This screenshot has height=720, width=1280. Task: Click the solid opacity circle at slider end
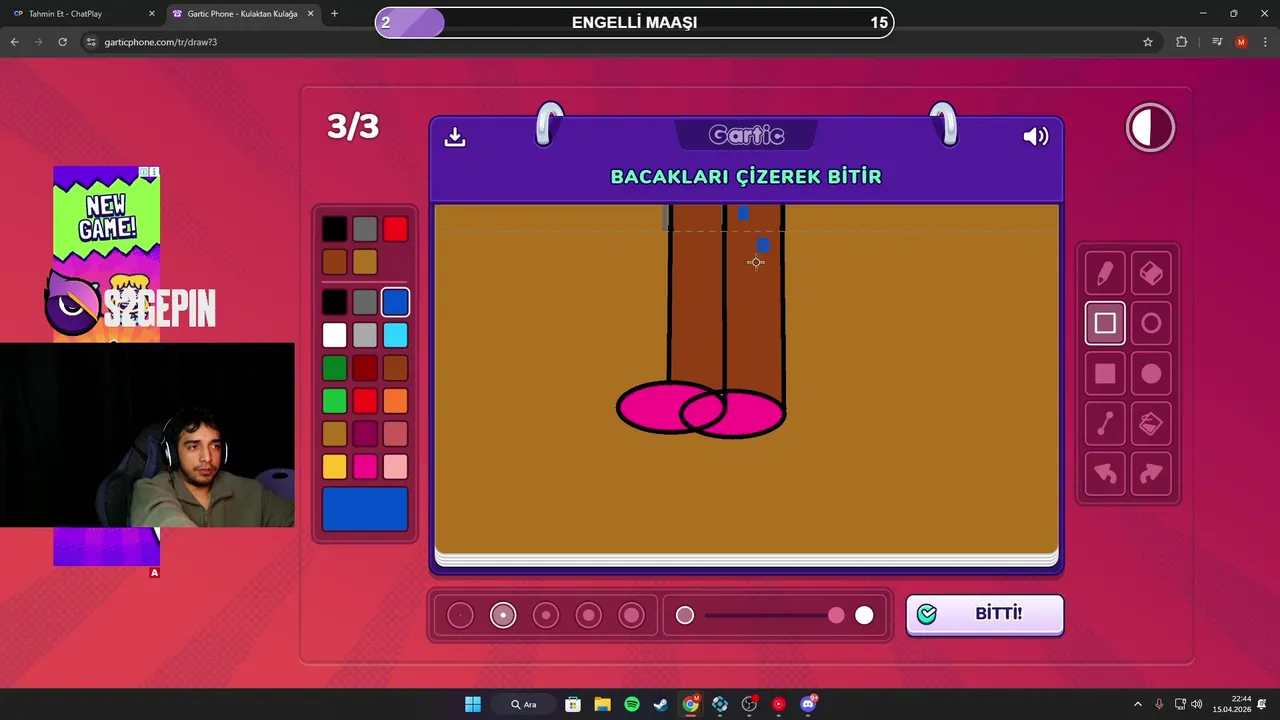(864, 615)
